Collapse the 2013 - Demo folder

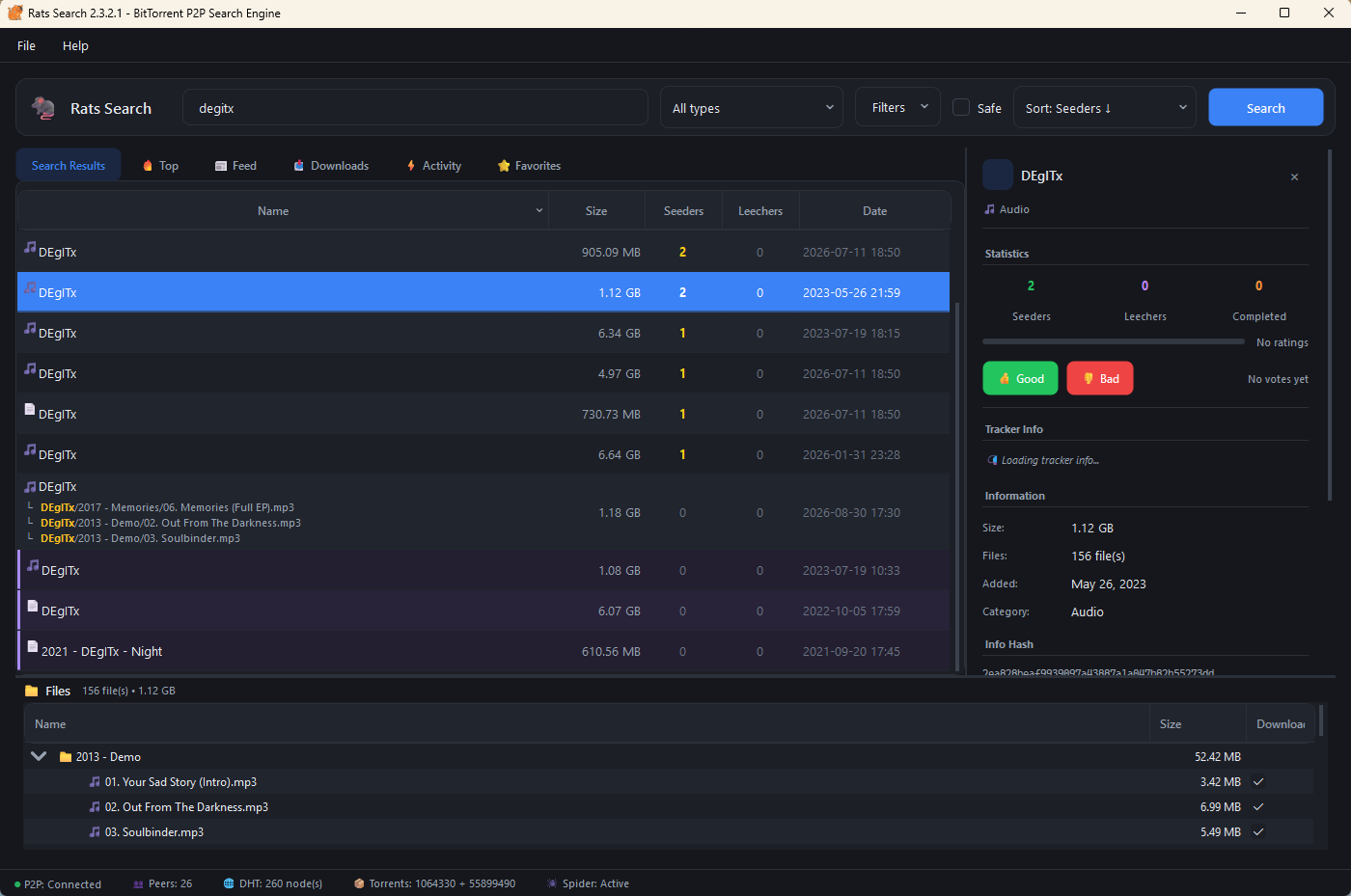(39, 757)
